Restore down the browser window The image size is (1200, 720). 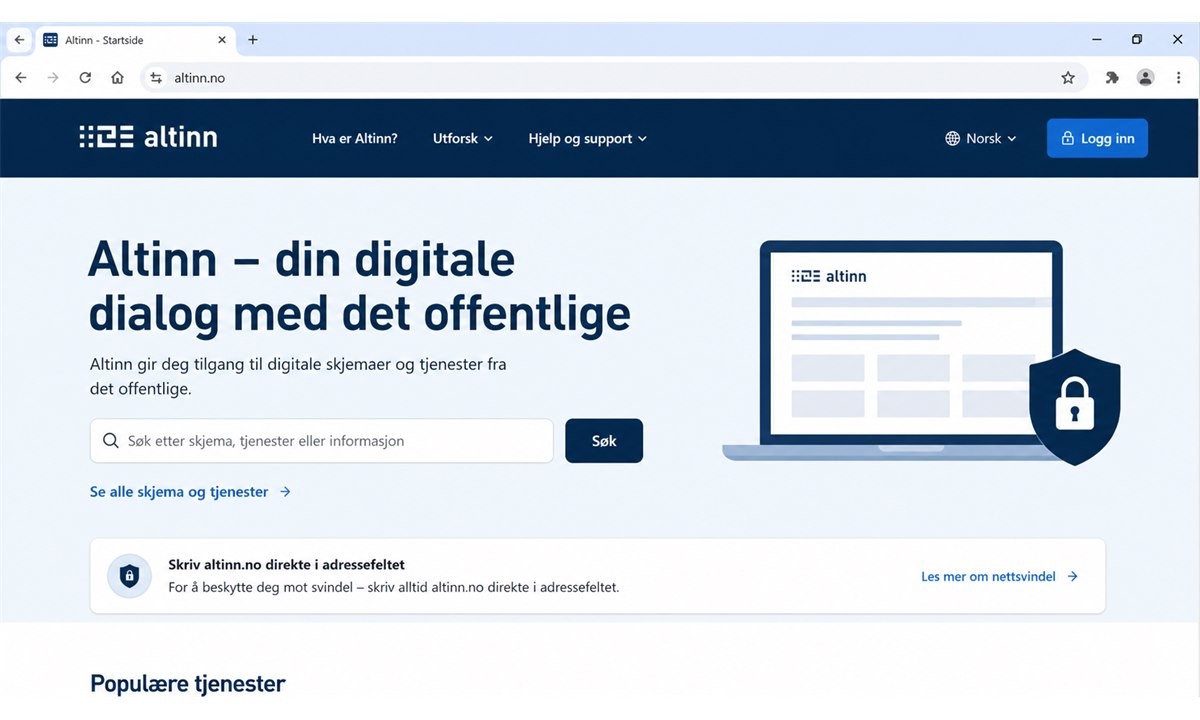pos(1137,40)
